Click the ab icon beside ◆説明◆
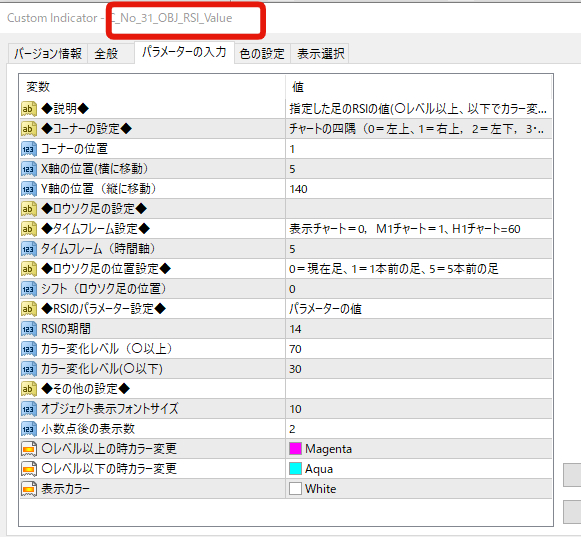Viewport: 581px width, 537px height. pos(29,109)
